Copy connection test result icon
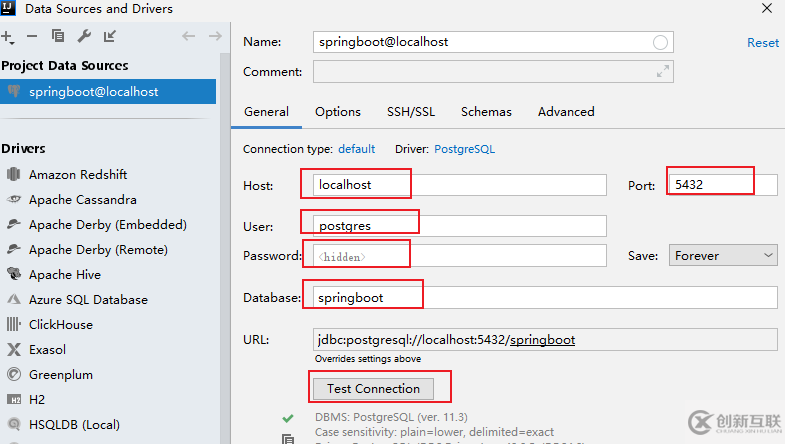The height and width of the screenshot is (444, 785). 288,439
